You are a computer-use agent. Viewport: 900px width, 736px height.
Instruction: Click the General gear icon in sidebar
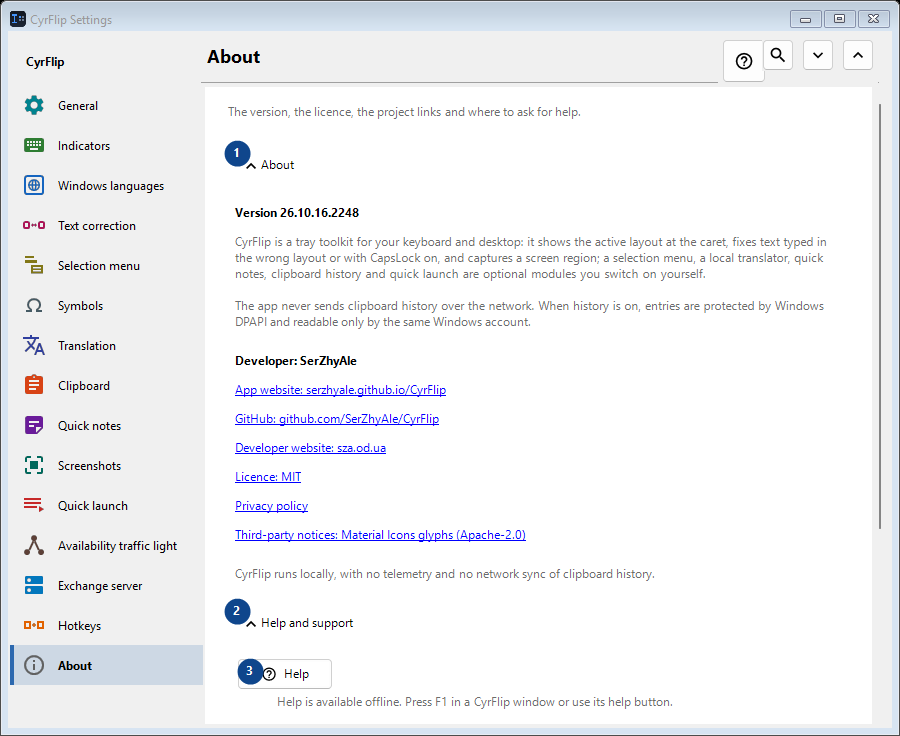34,106
